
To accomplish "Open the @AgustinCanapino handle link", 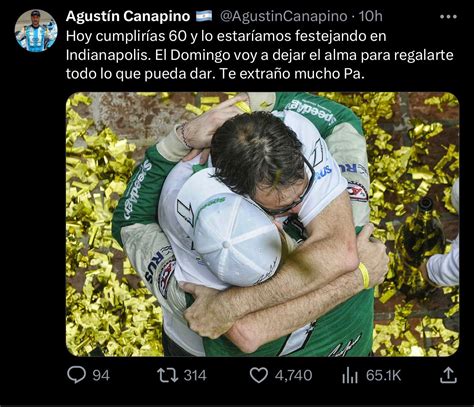I will click(284, 16).
